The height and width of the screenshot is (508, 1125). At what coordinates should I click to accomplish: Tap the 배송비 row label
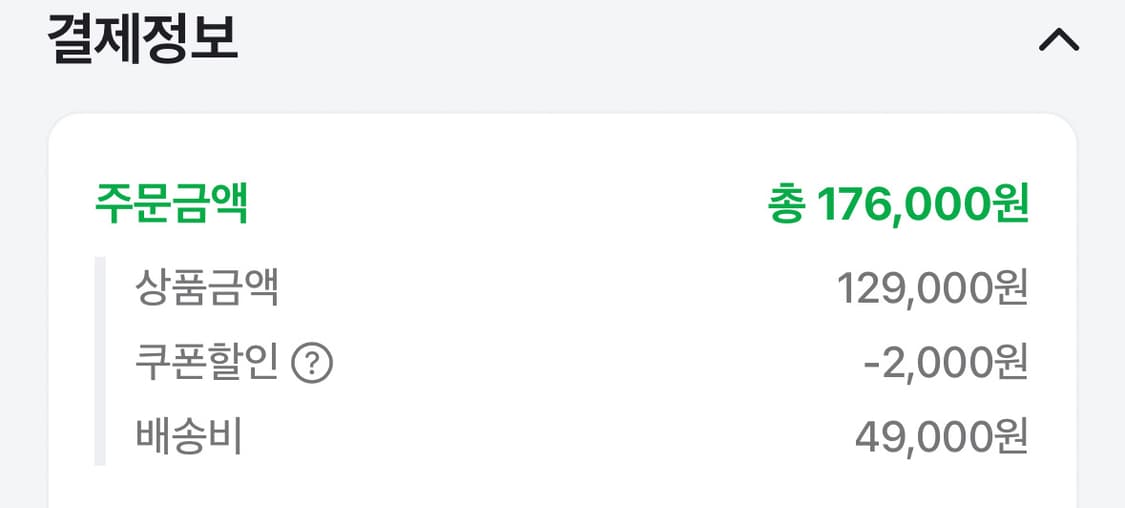189,437
